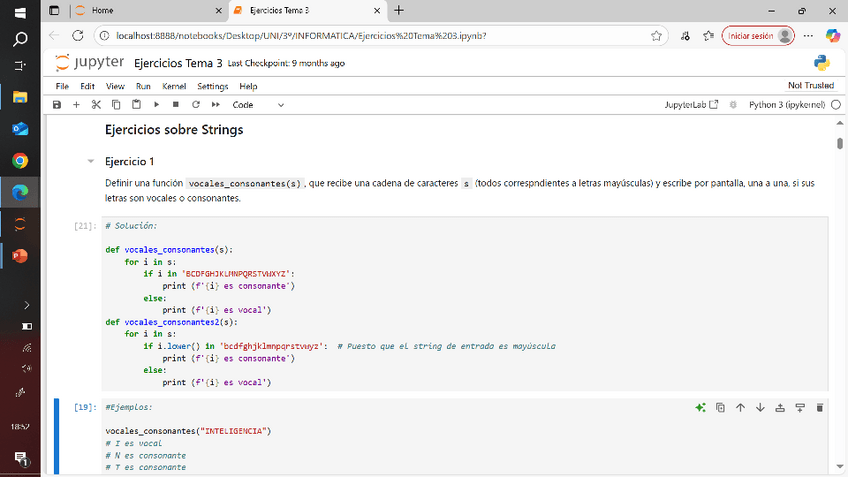
Task: Open the browser tab actions dropdown arrow
Action: coord(54,10)
